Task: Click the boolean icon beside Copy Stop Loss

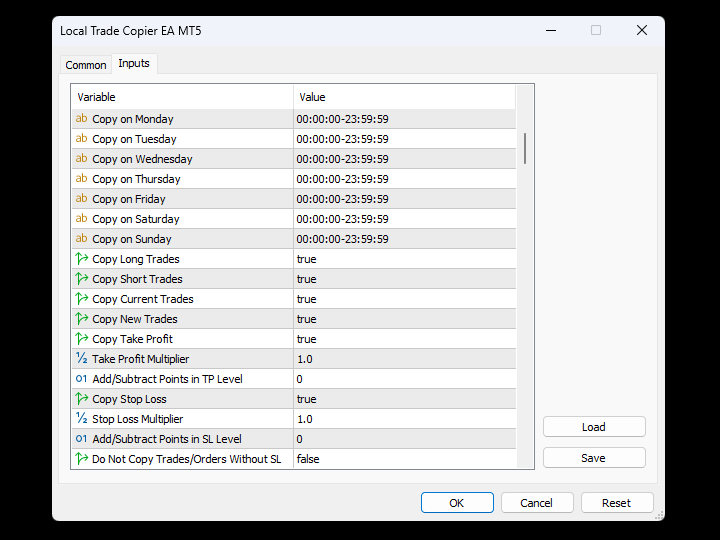Action: pos(82,399)
